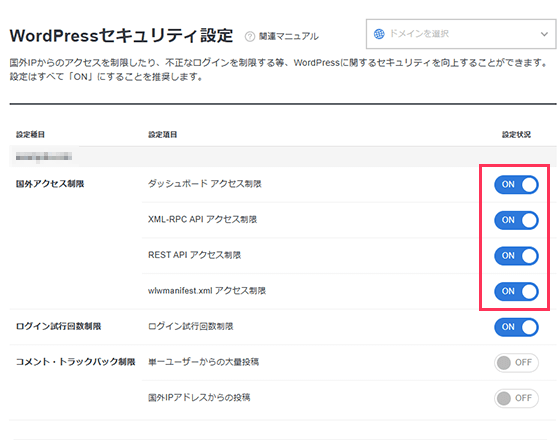Click the REST API アクセス制限 item text
Image resolution: width=560 pixels, height=440 pixels.
pos(194,255)
